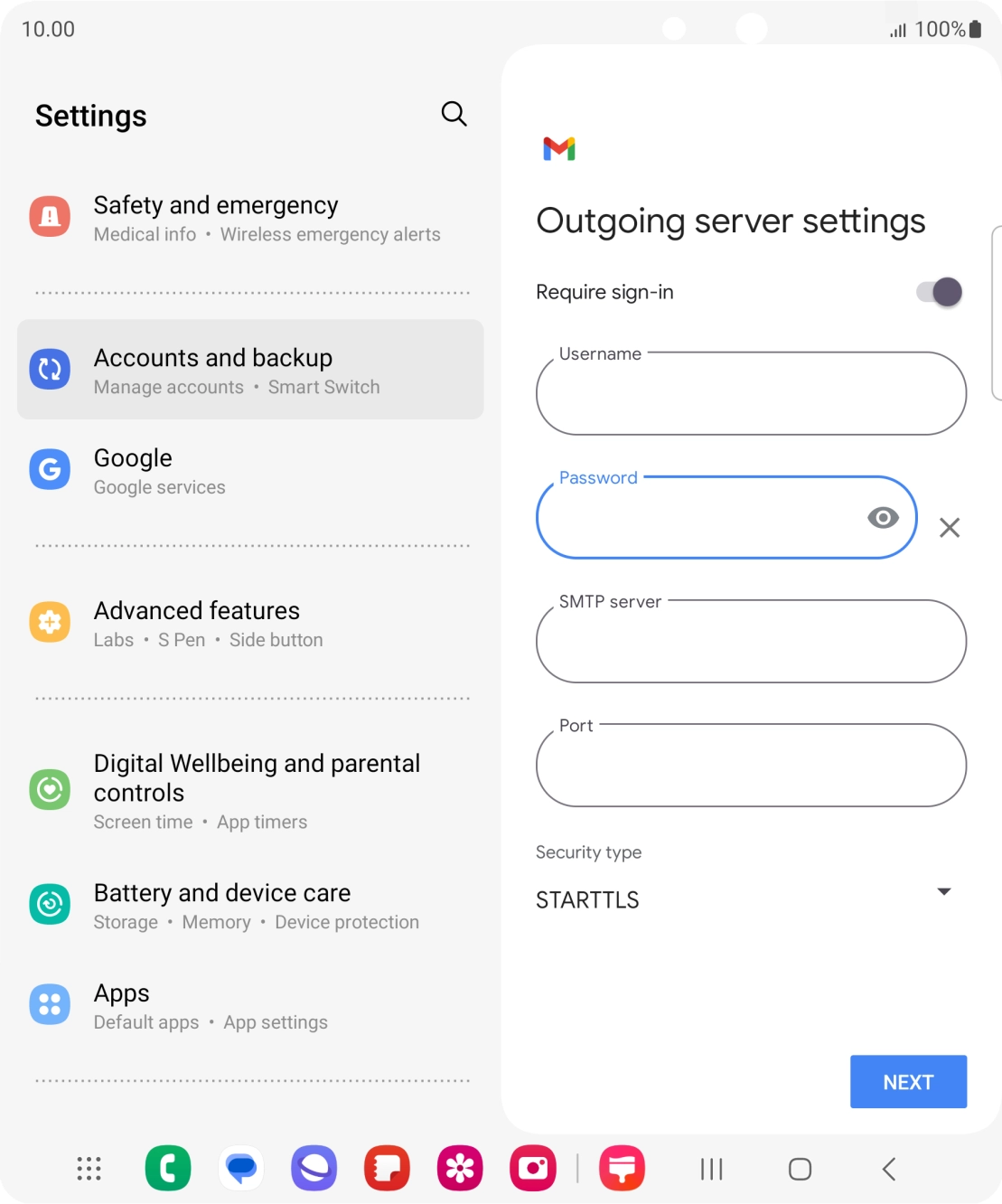The height and width of the screenshot is (1204, 1002).
Task: Tap the back navigation arrow
Action: tap(889, 1169)
